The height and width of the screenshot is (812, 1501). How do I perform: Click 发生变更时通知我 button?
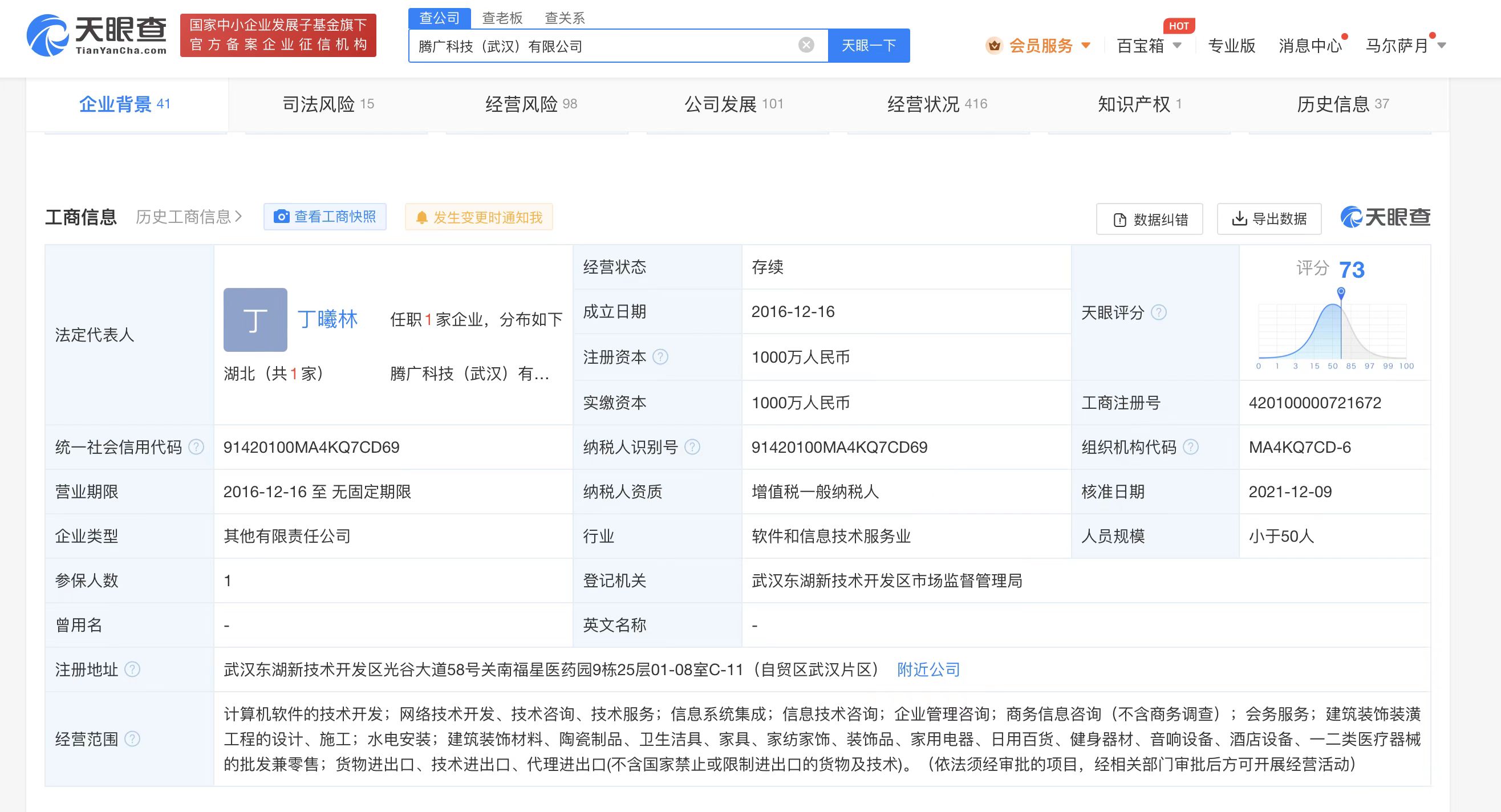coord(478,217)
